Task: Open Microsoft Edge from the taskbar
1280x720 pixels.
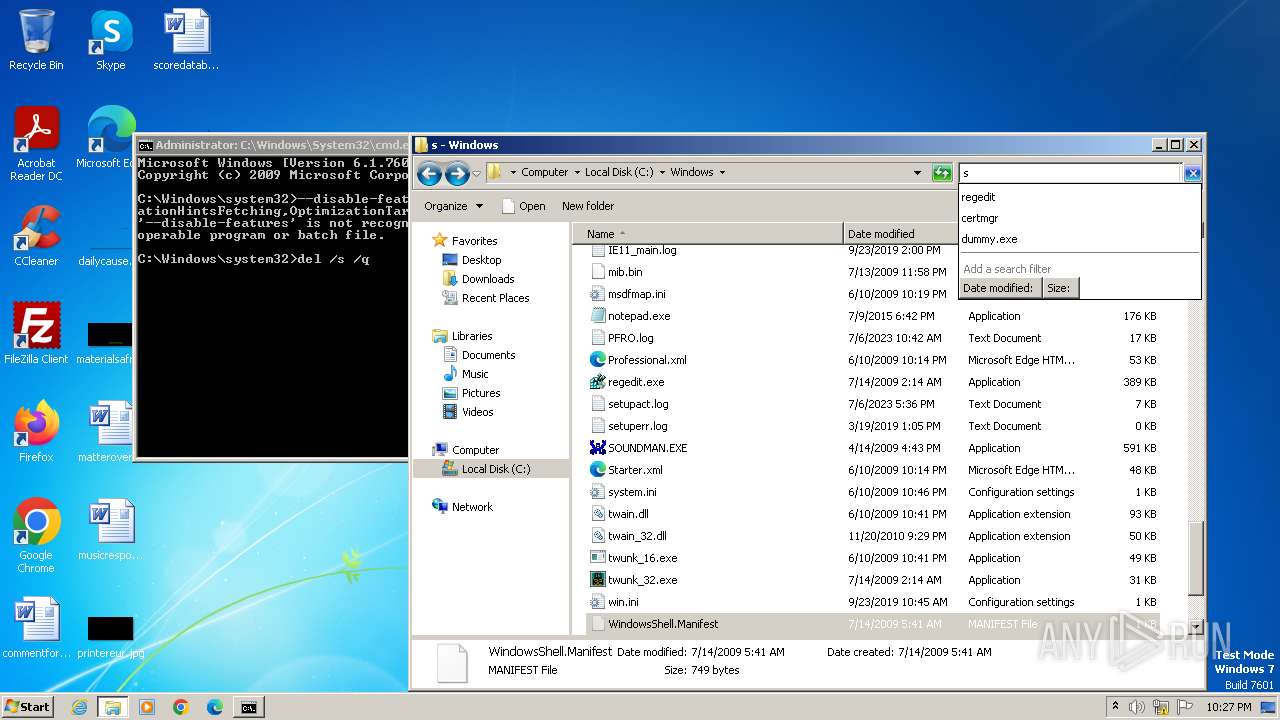Action: [x=214, y=707]
